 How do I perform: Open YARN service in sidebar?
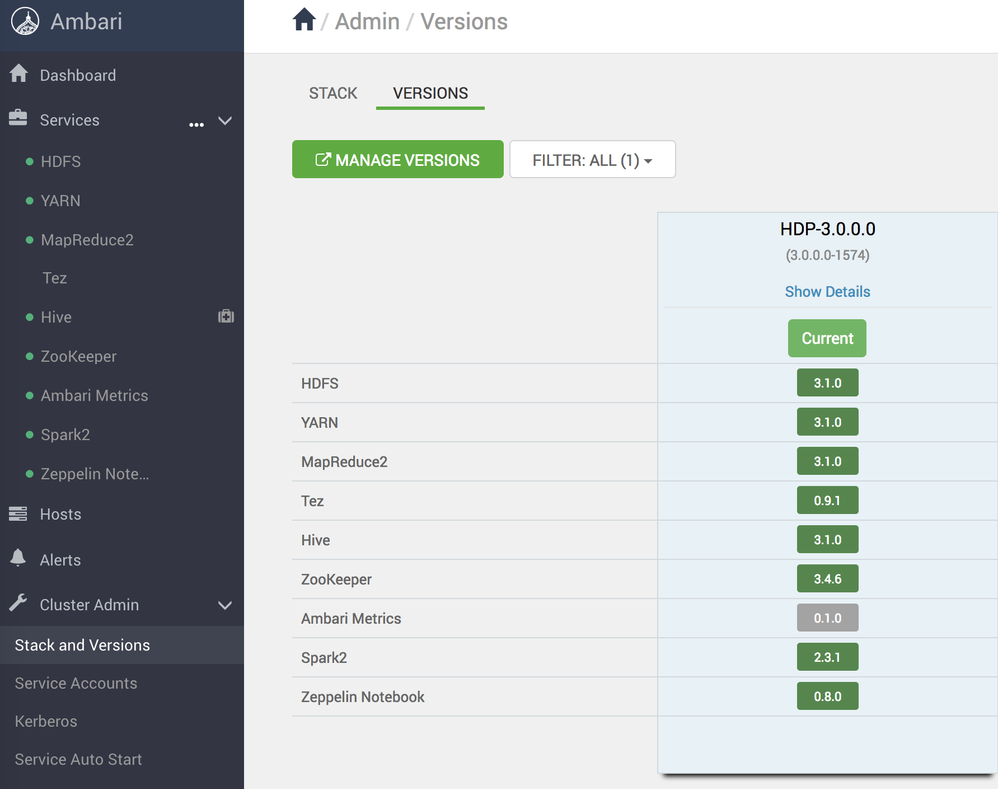click(60, 200)
